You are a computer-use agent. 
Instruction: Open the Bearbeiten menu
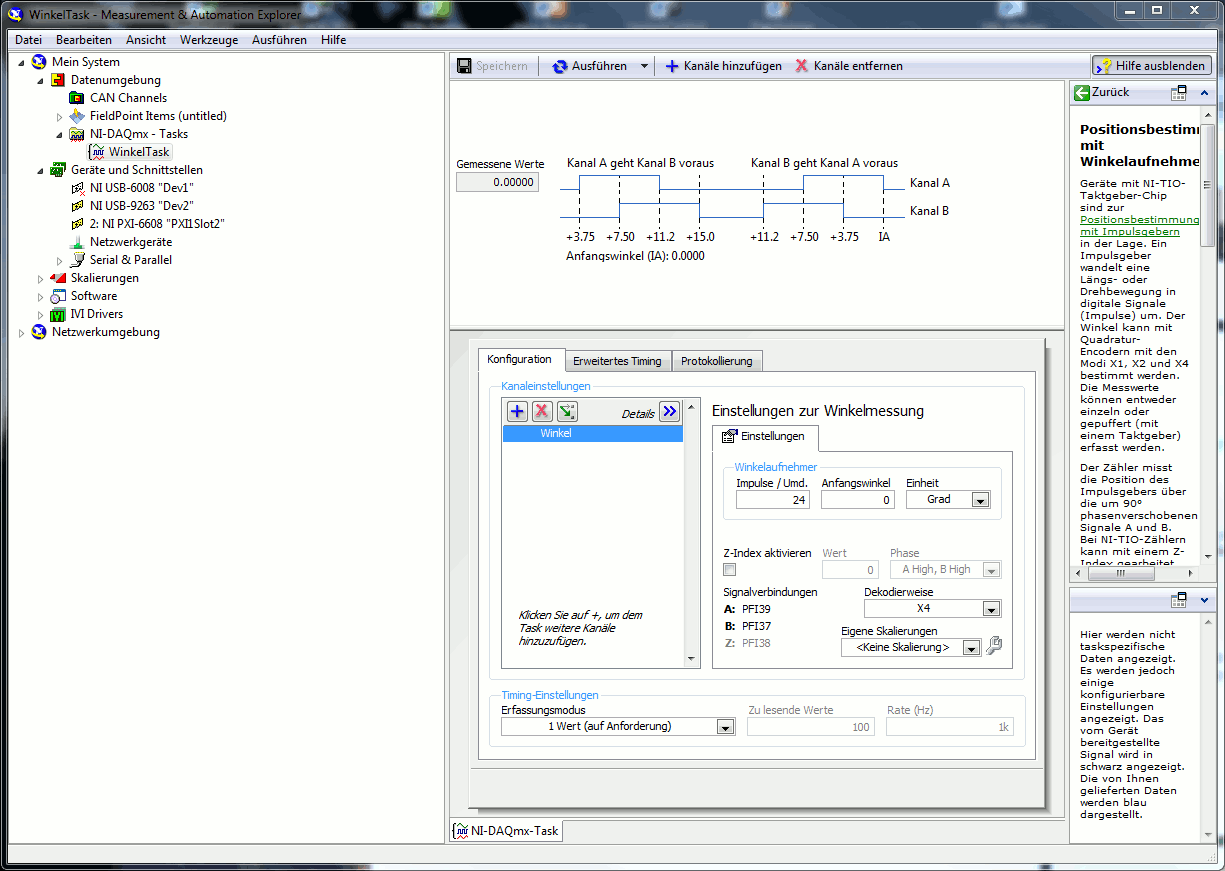[x=84, y=40]
